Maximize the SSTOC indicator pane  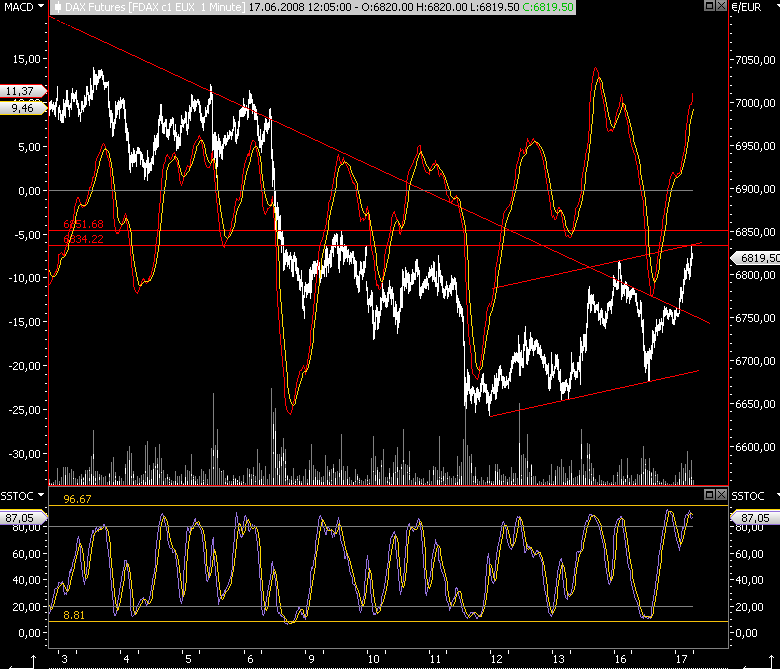pyautogui.click(x=710, y=494)
